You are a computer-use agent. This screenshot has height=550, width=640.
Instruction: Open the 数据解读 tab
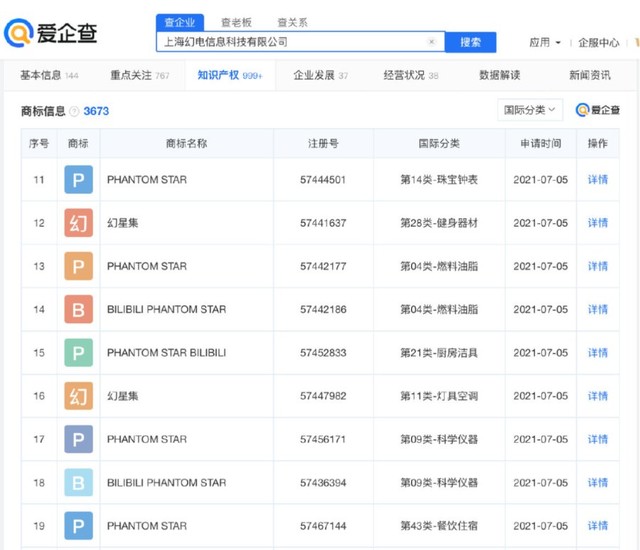click(500, 75)
